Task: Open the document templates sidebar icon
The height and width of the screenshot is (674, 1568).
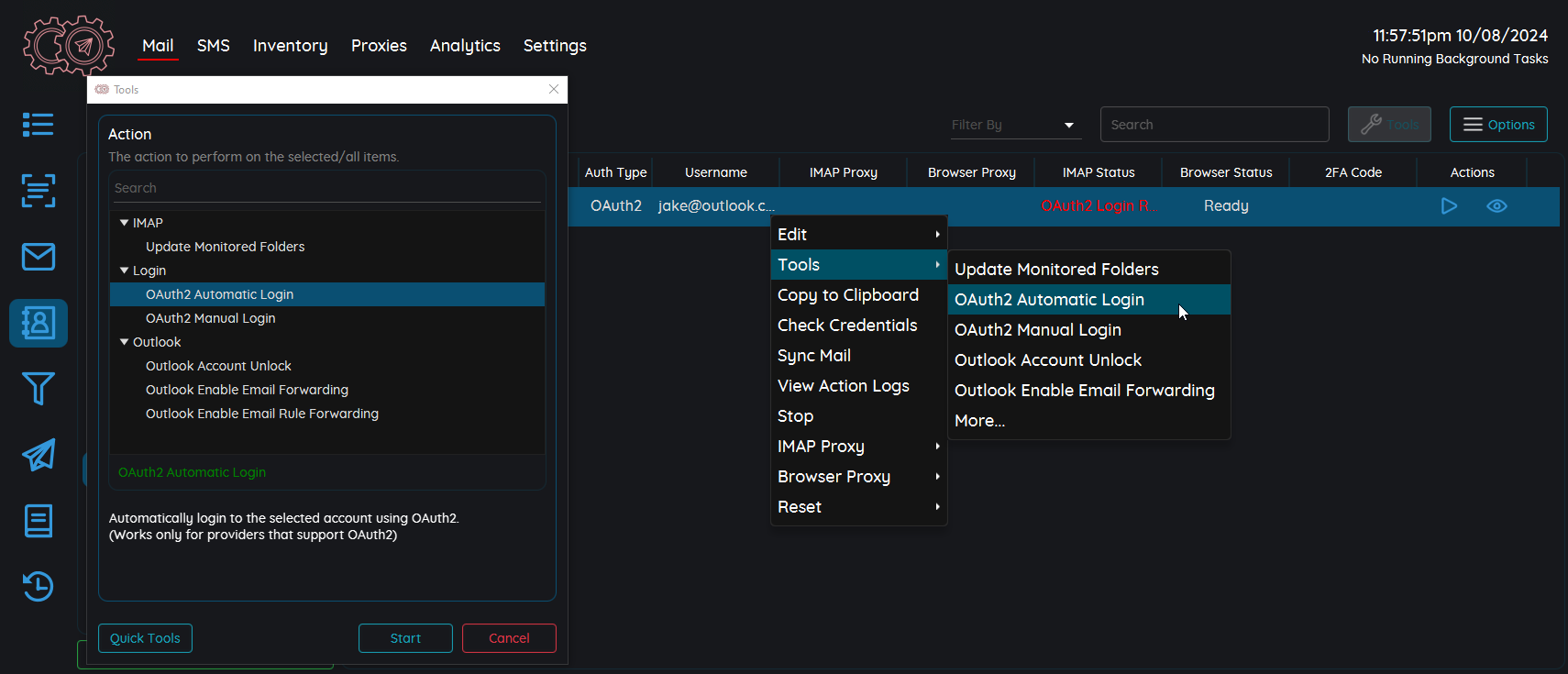Action: click(x=38, y=521)
